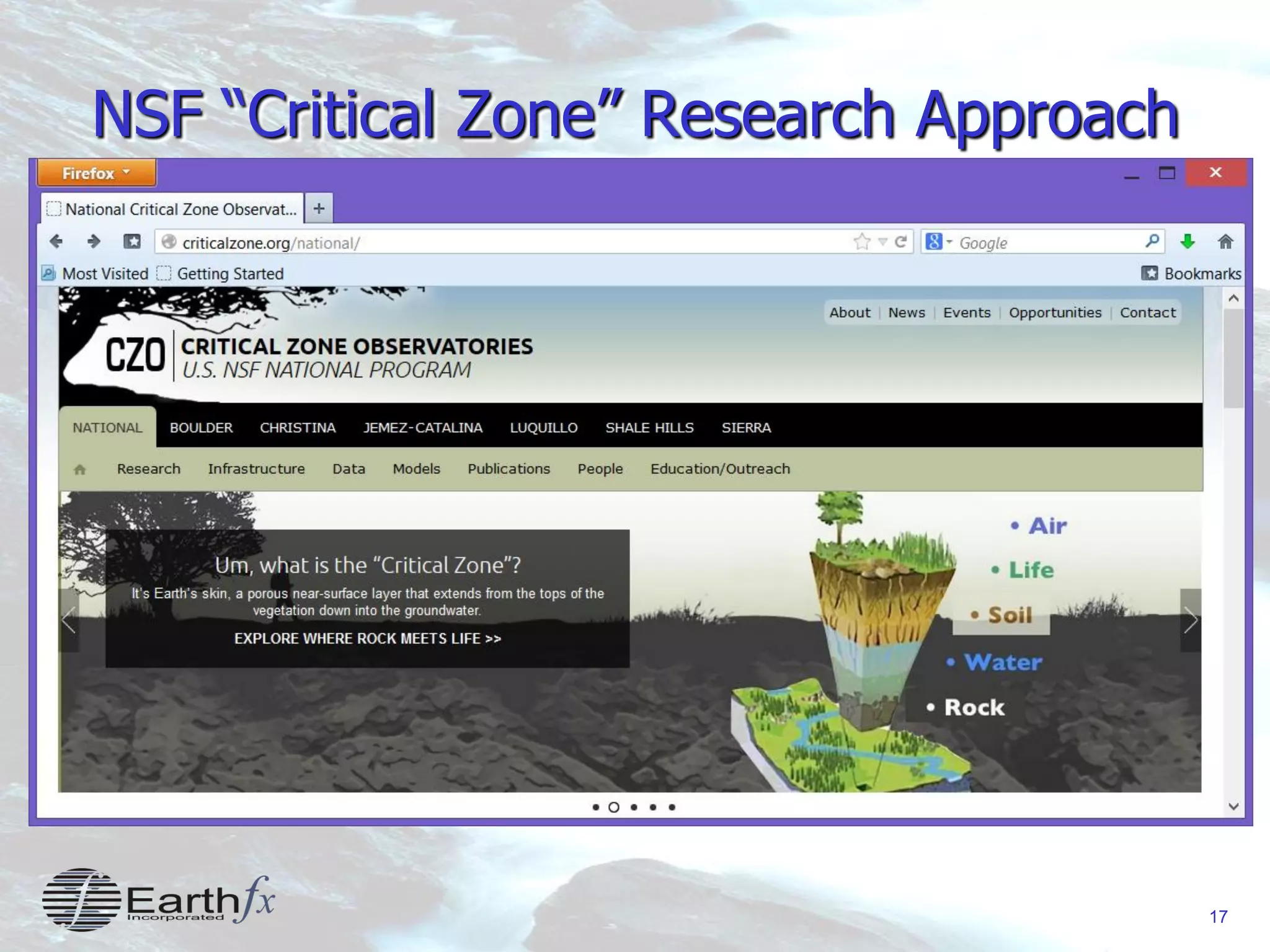Image resolution: width=1270 pixels, height=952 pixels.
Task: Open a new tab with the plus button
Action: [x=319, y=208]
